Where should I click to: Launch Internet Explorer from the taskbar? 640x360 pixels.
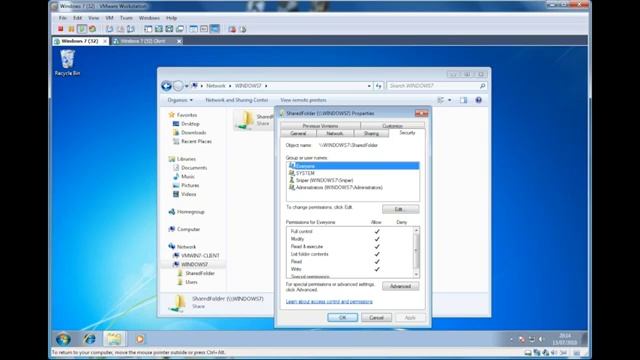coord(89,339)
